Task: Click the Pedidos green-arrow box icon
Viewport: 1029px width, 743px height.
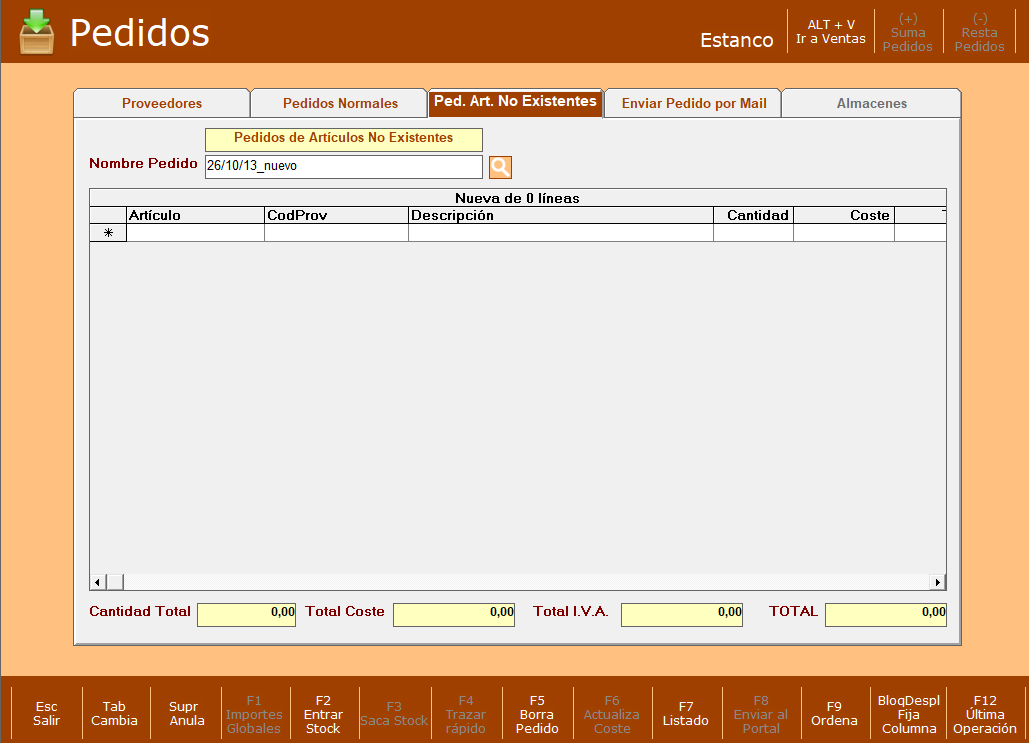Action: pos(37,32)
